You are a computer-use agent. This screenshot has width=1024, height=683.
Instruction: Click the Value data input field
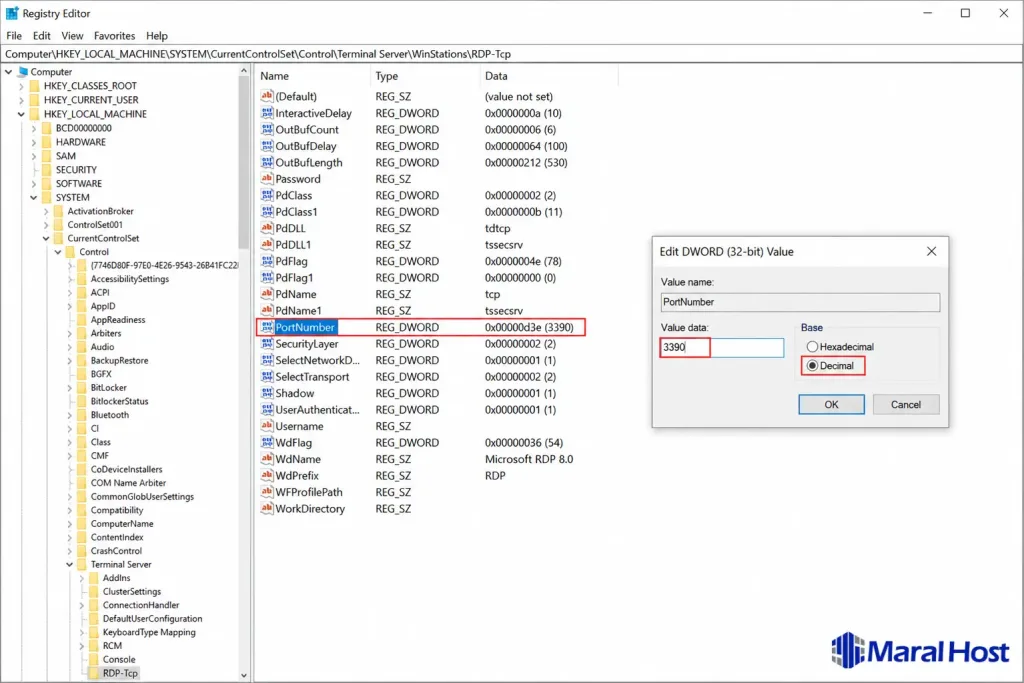pyautogui.click(x=722, y=347)
